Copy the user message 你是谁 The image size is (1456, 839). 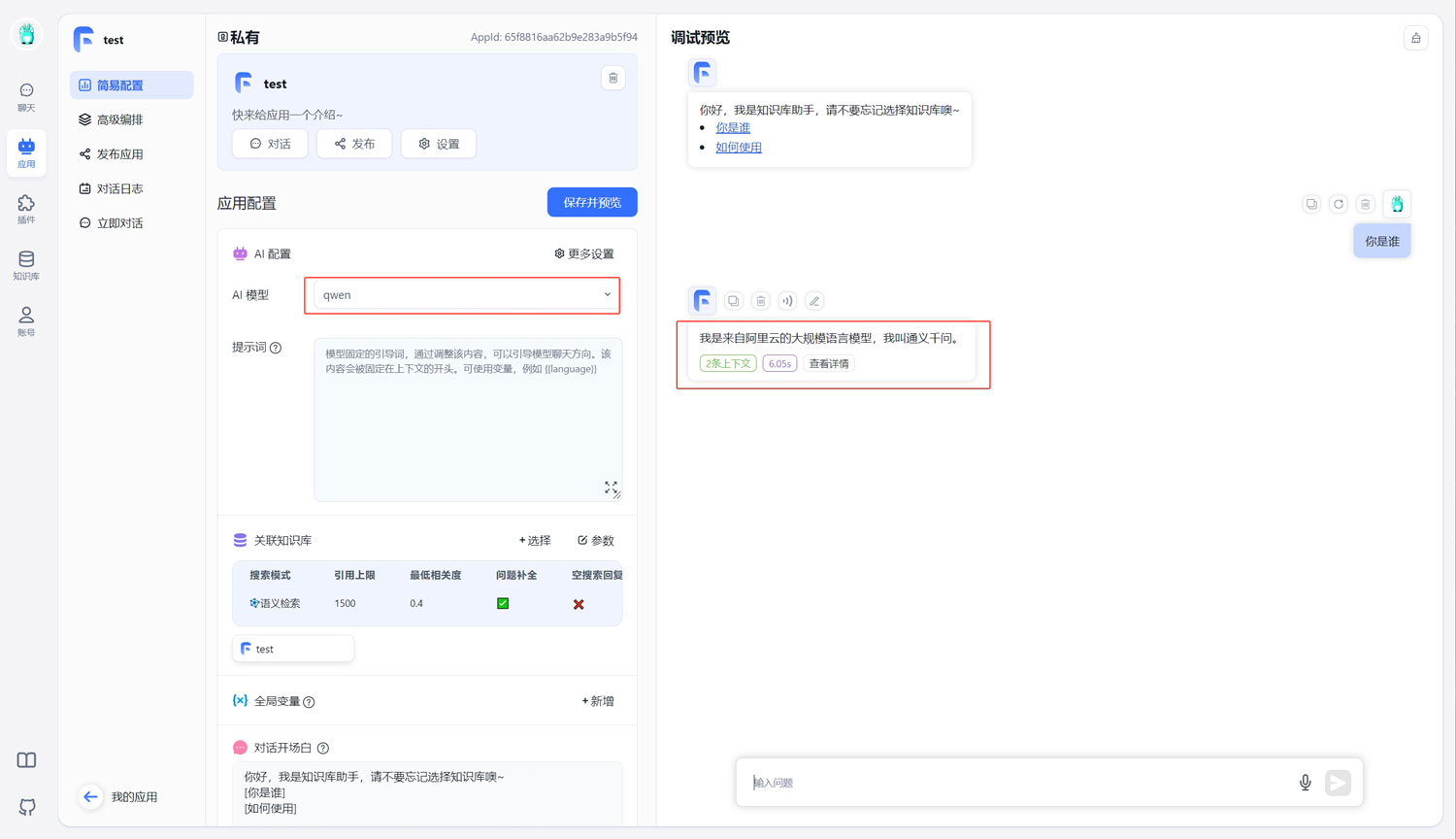pyautogui.click(x=1311, y=204)
